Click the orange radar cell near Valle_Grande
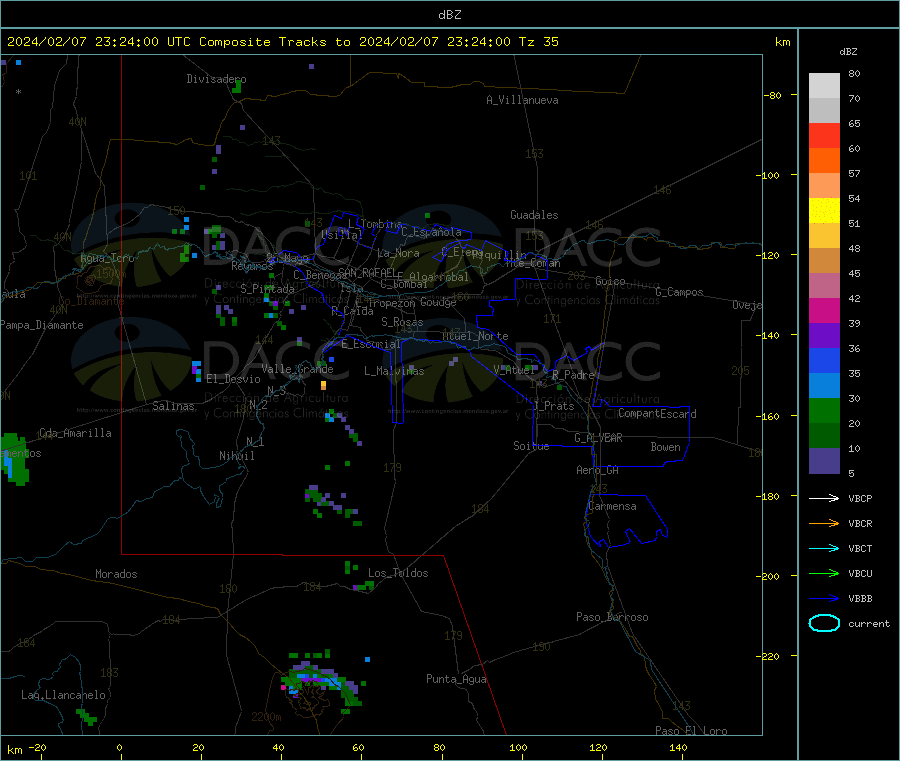 coord(323,385)
